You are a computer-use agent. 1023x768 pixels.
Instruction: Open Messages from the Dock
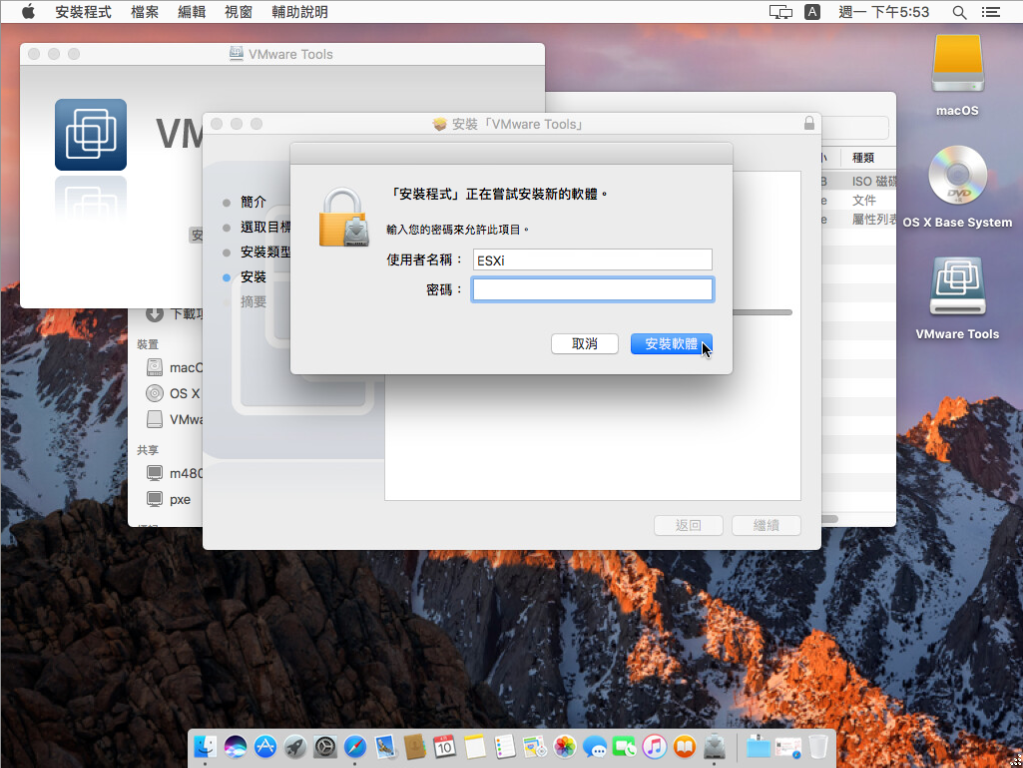(x=595, y=746)
